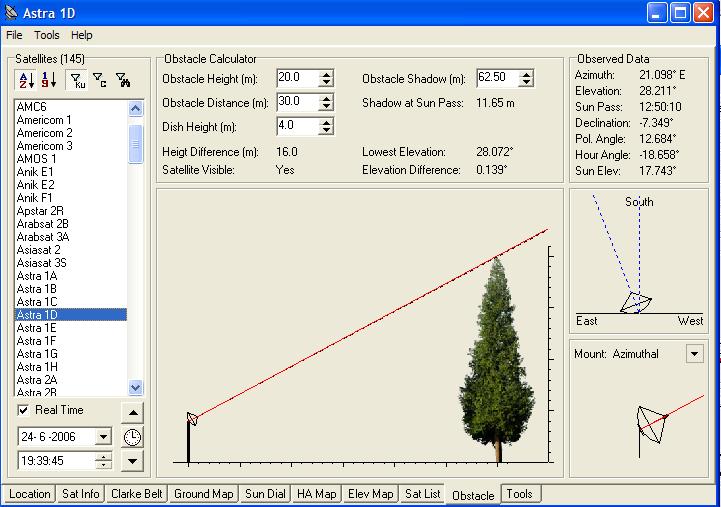Open the date dropdown showing 24-6-2006
The height and width of the screenshot is (507, 721).
[x=103, y=437]
